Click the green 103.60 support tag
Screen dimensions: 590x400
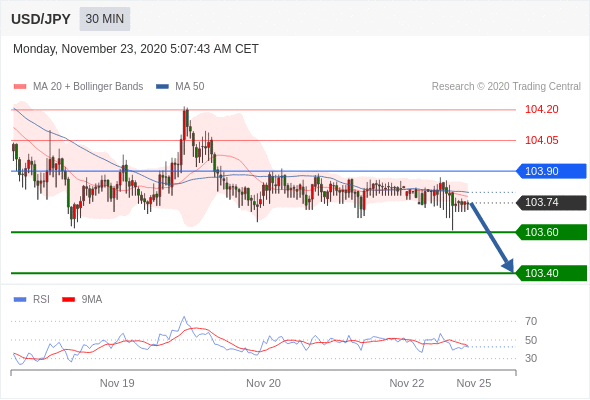click(551, 232)
